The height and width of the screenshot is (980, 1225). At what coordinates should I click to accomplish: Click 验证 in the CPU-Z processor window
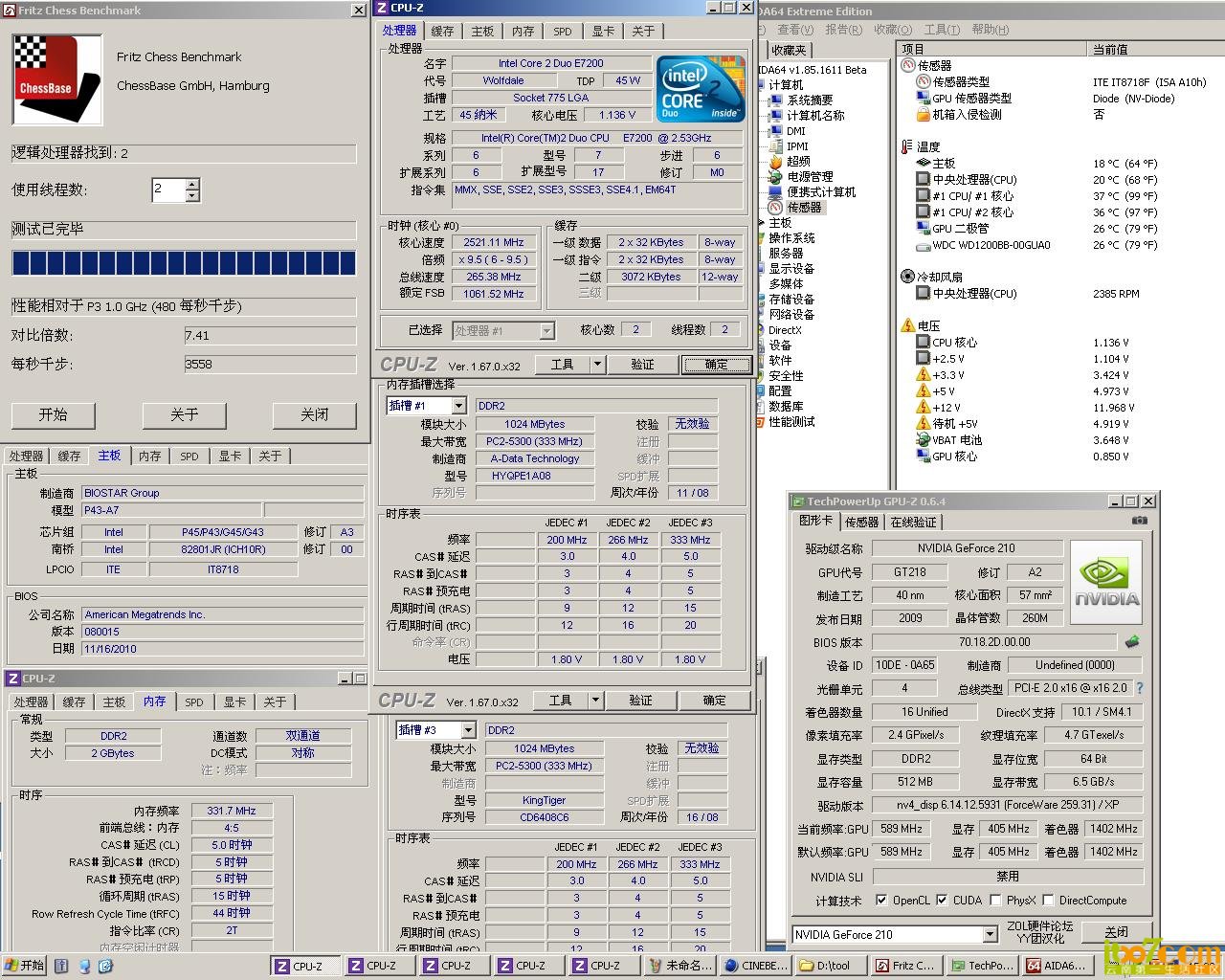point(642,365)
